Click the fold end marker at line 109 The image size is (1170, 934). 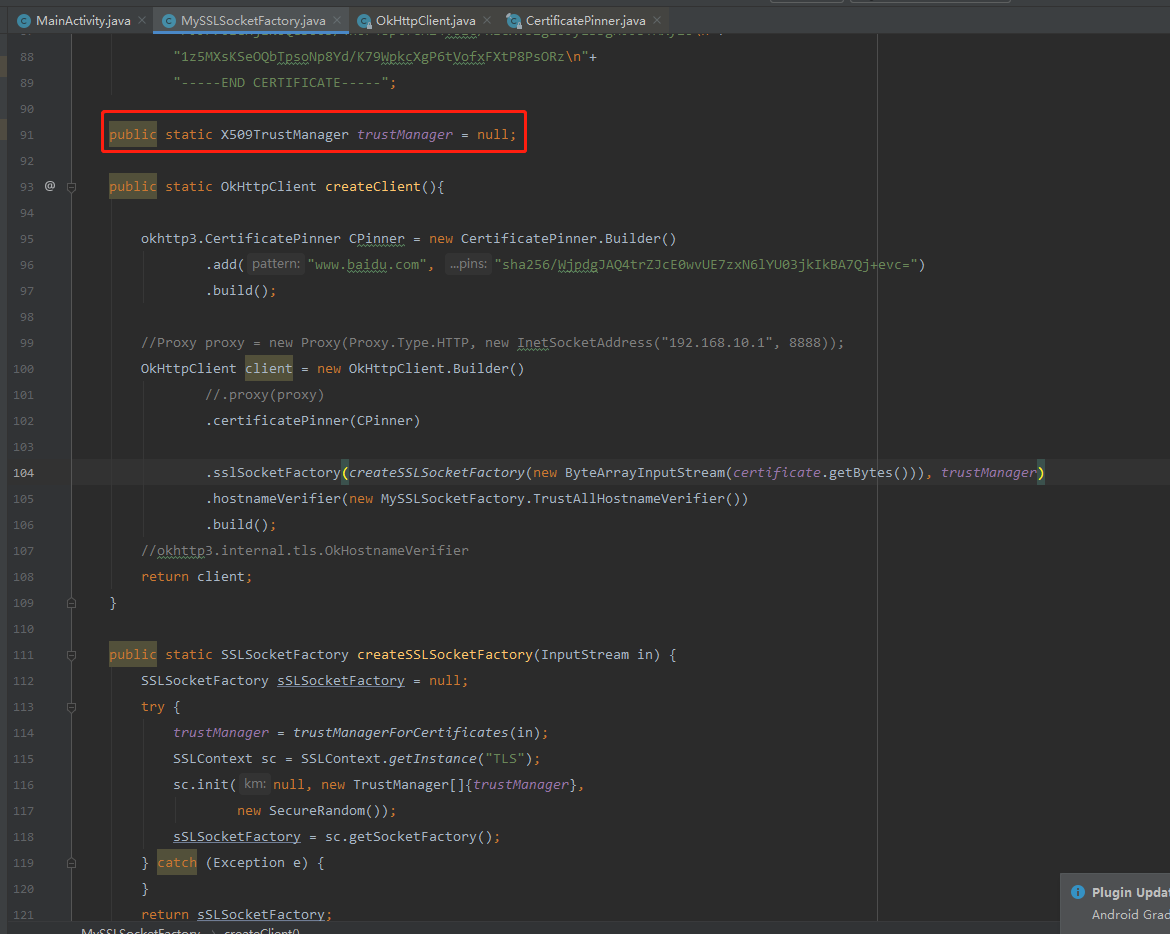pyautogui.click(x=72, y=603)
